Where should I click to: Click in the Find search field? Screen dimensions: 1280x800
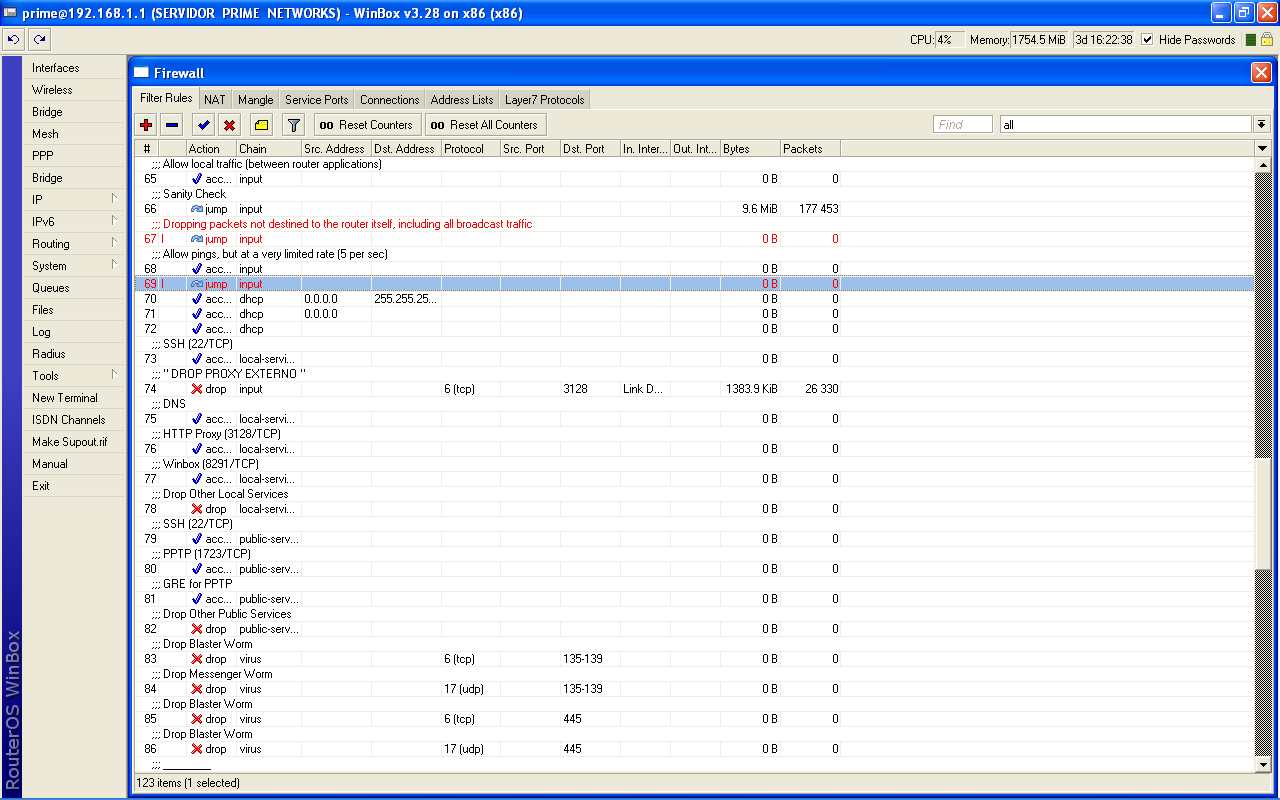[x=962, y=125]
